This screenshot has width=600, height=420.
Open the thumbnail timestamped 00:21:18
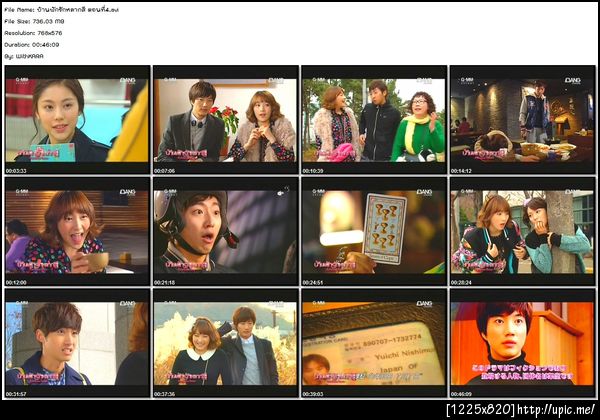(226, 231)
